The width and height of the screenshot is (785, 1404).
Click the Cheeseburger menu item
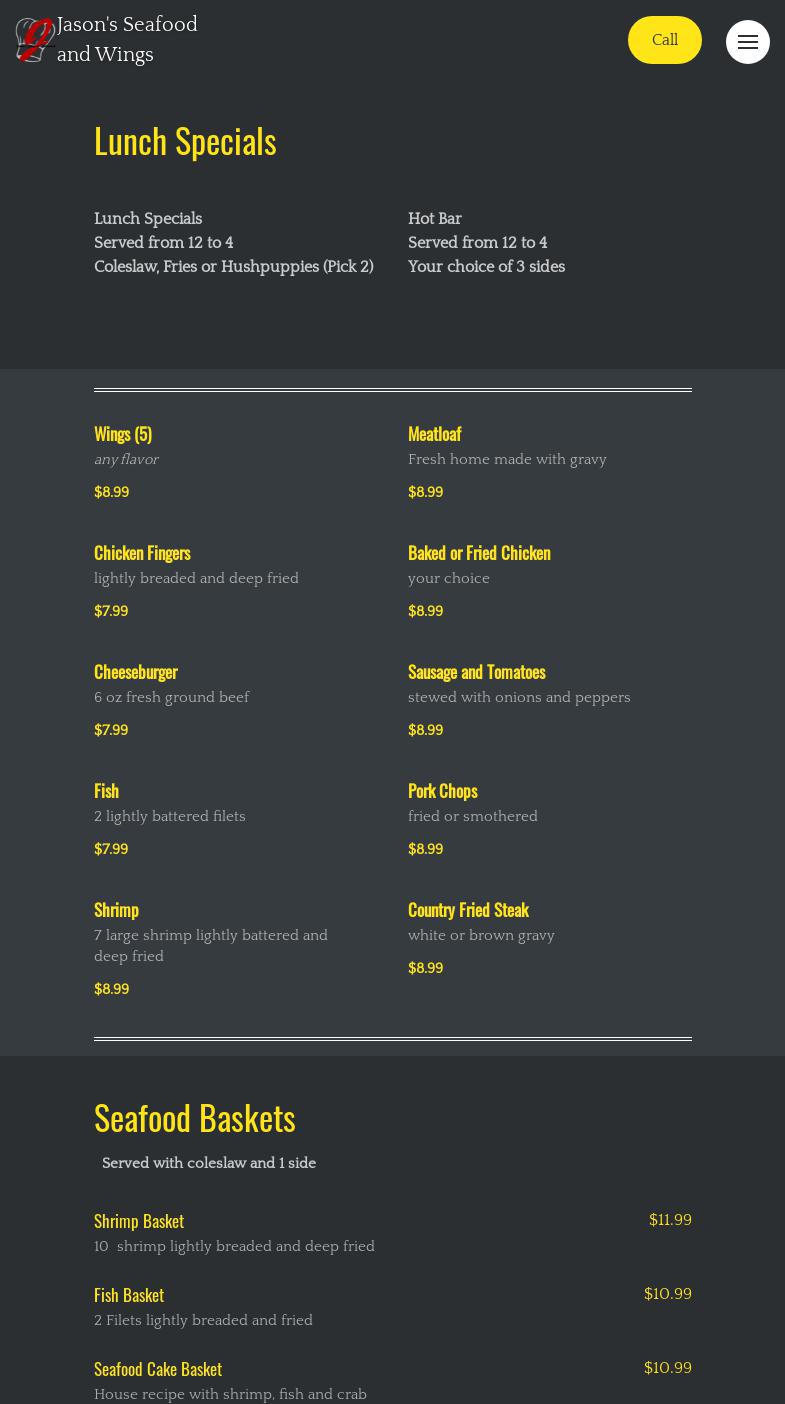[x=135, y=672]
